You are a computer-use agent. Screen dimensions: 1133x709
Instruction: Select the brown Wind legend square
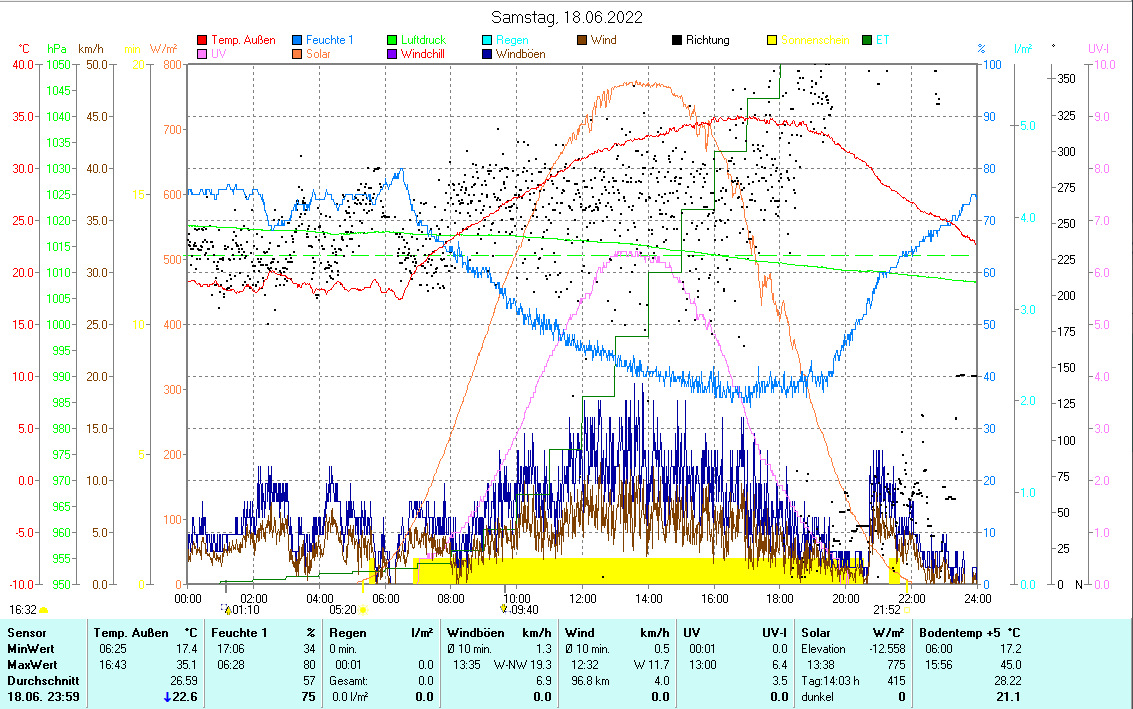tap(582, 41)
